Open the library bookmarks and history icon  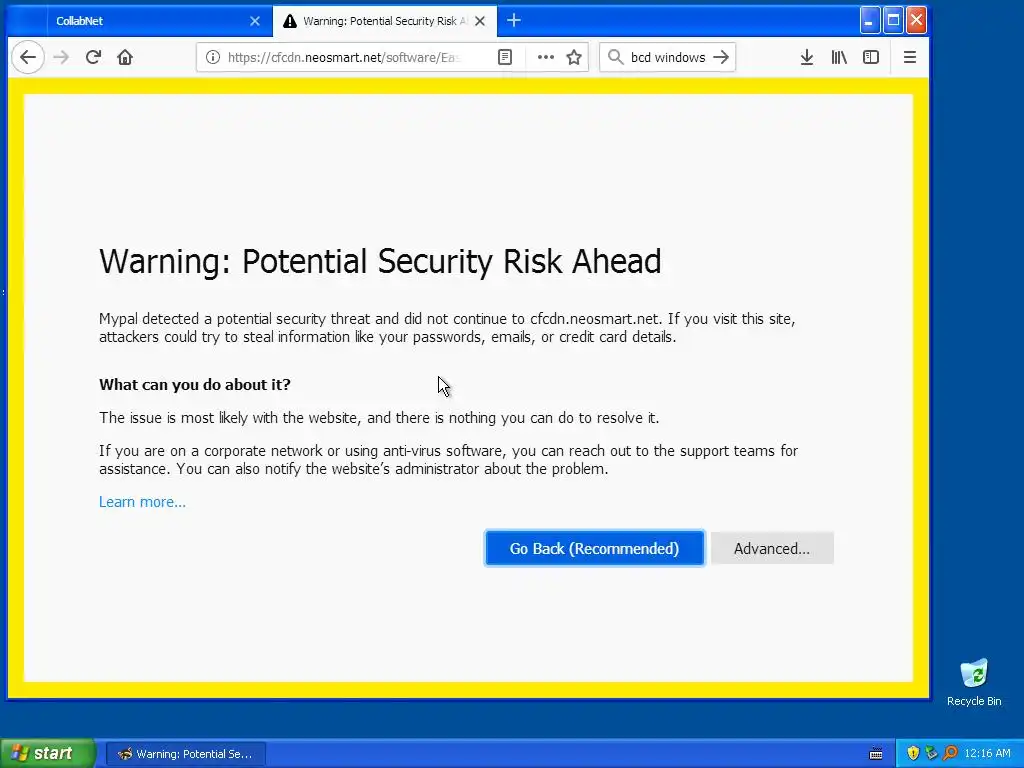click(839, 57)
